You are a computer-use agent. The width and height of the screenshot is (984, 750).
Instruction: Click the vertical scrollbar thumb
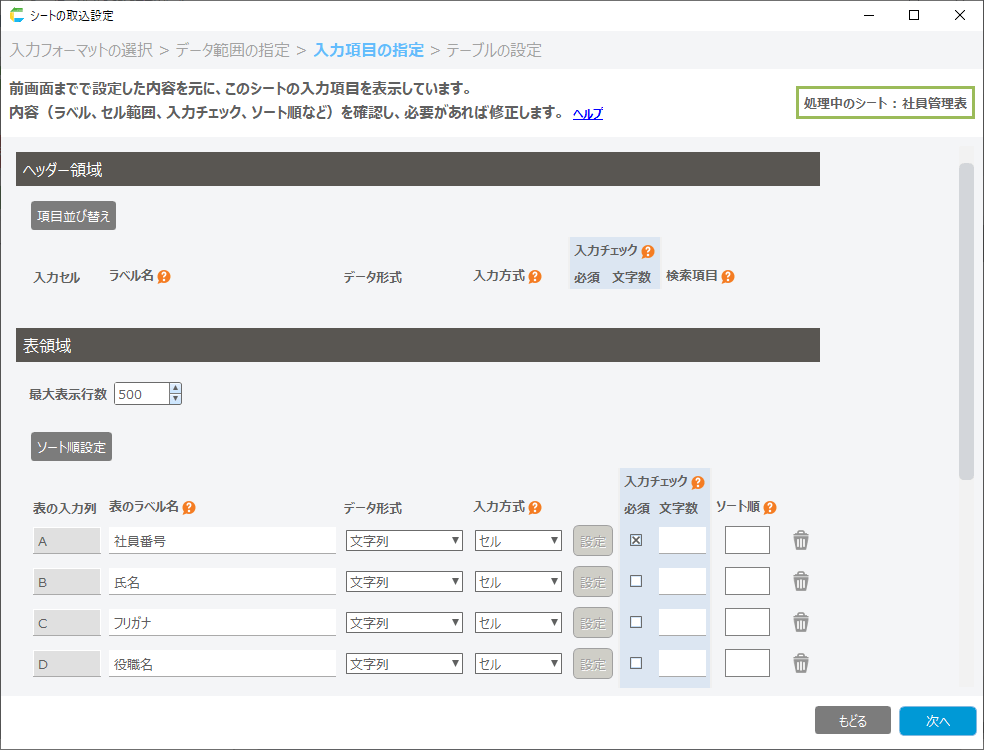click(x=966, y=320)
